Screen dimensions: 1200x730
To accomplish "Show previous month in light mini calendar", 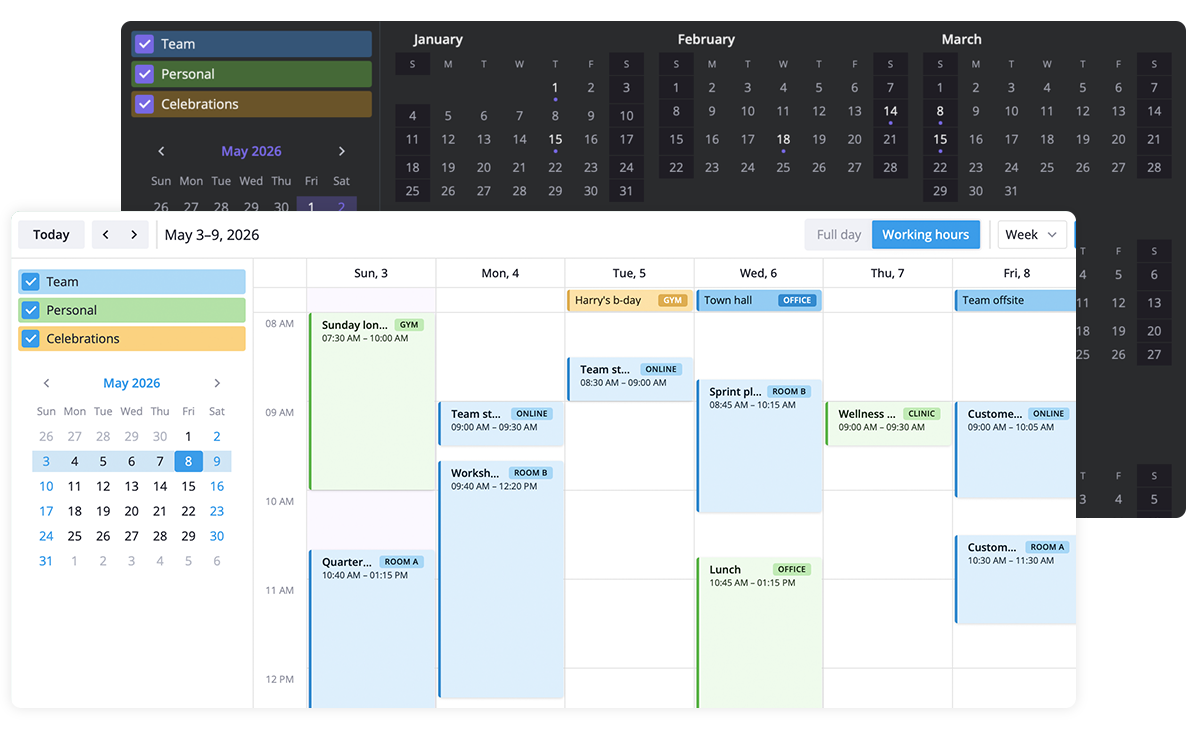I will point(46,383).
